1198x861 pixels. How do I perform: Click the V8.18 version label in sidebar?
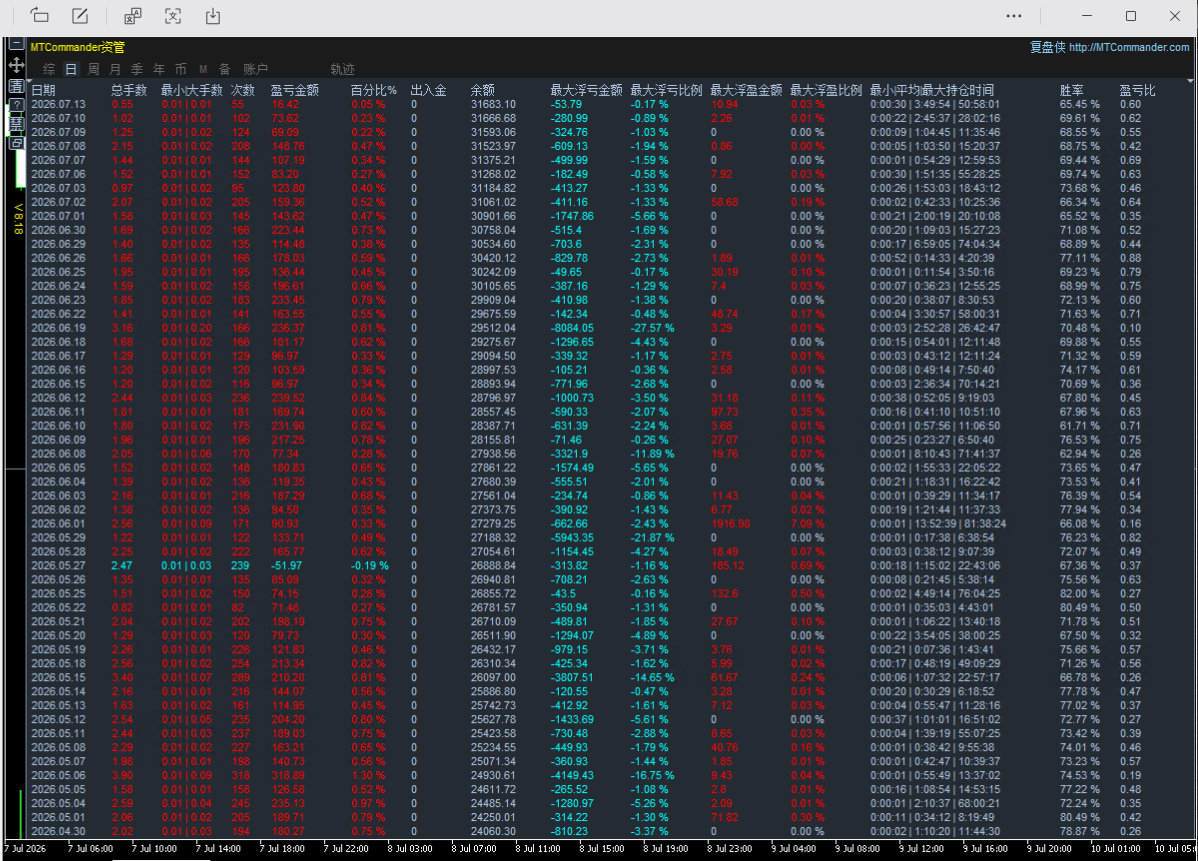(18, 218)
